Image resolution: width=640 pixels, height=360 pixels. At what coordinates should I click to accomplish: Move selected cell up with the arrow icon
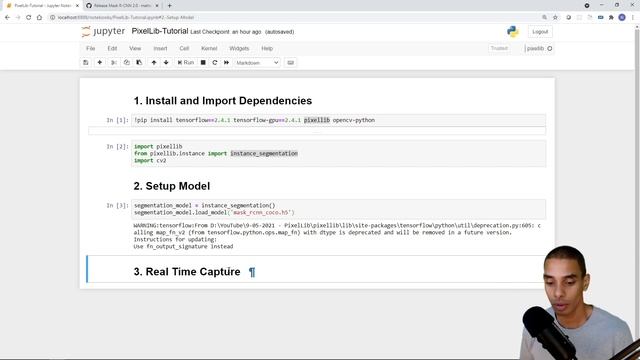(154, 62)
